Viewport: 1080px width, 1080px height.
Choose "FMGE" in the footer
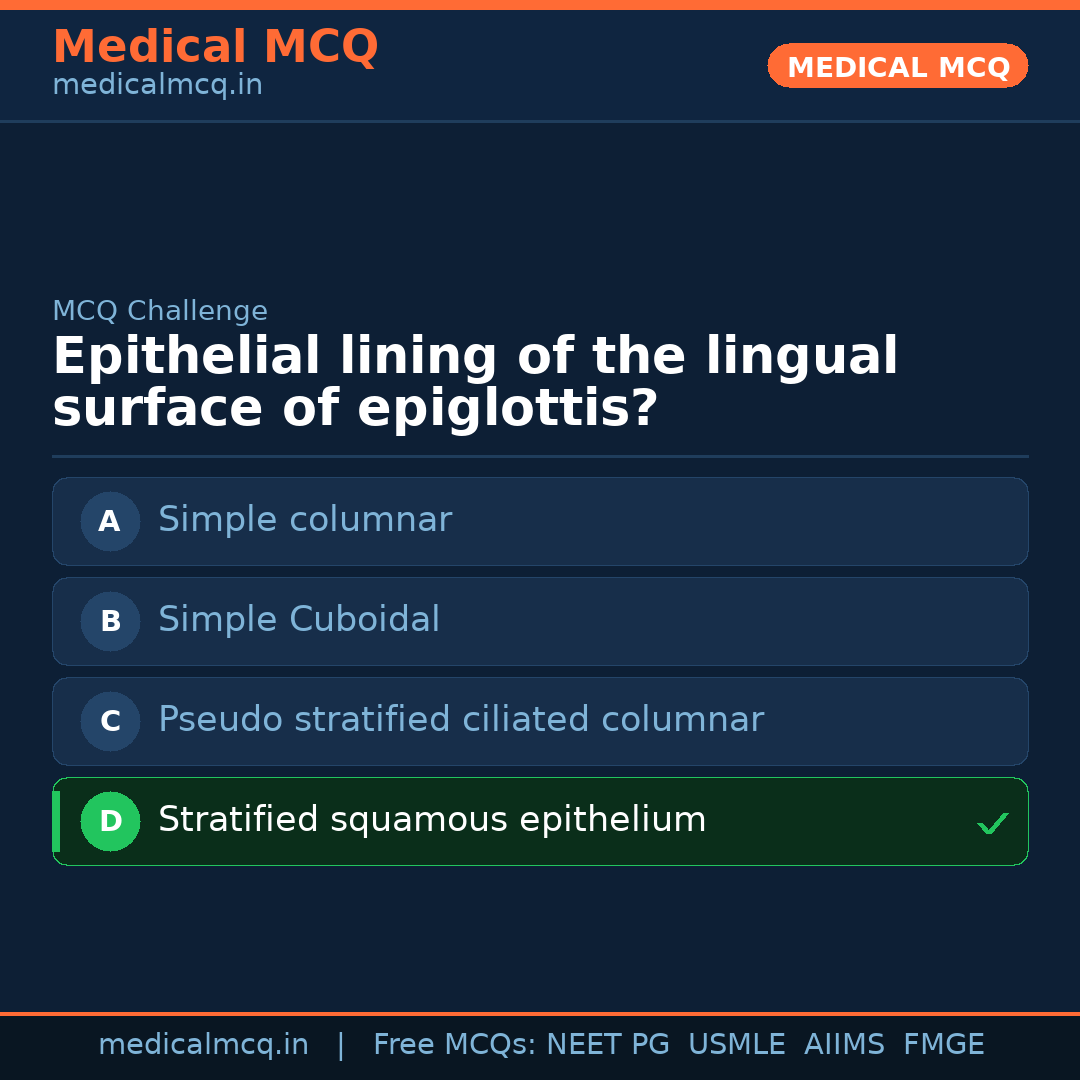(944, 1045)
